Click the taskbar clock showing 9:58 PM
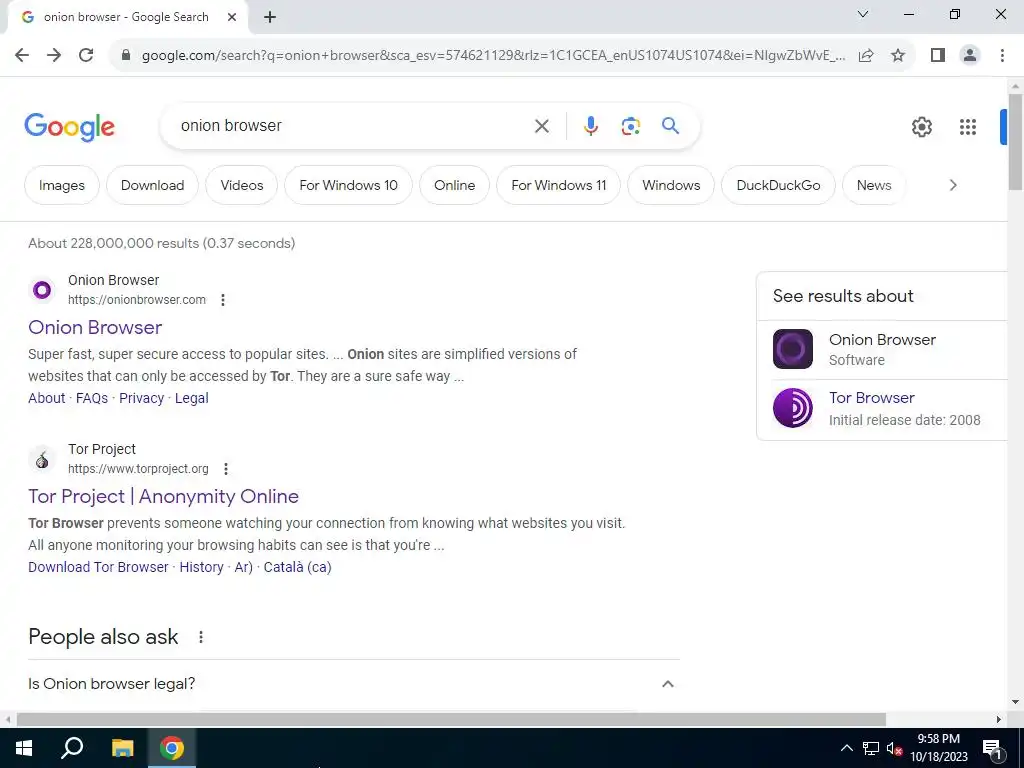Image resolution: width=1024 pixels, height=768 pixels. point(938,748)
